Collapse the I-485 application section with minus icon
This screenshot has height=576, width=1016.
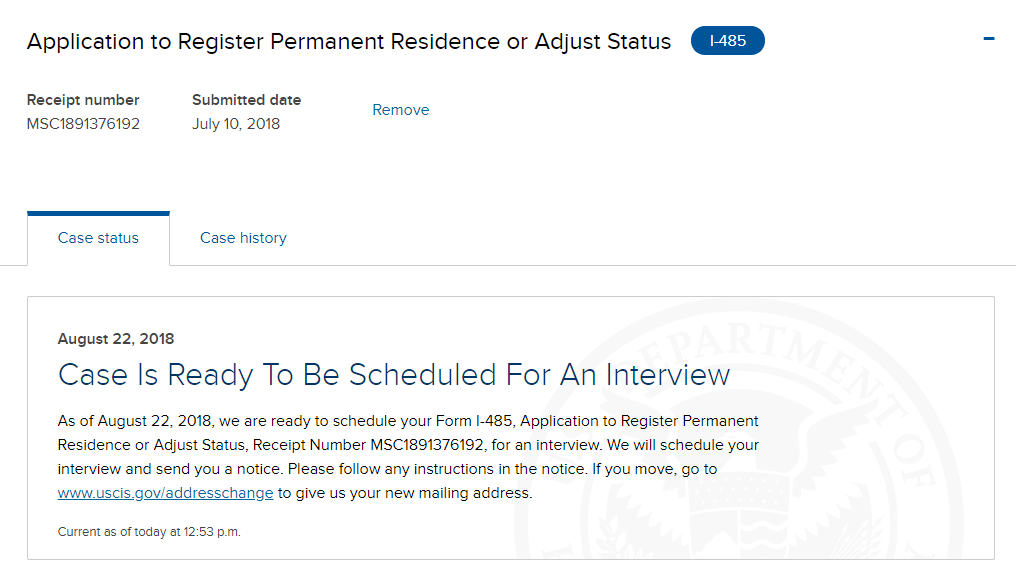point(989,39)
